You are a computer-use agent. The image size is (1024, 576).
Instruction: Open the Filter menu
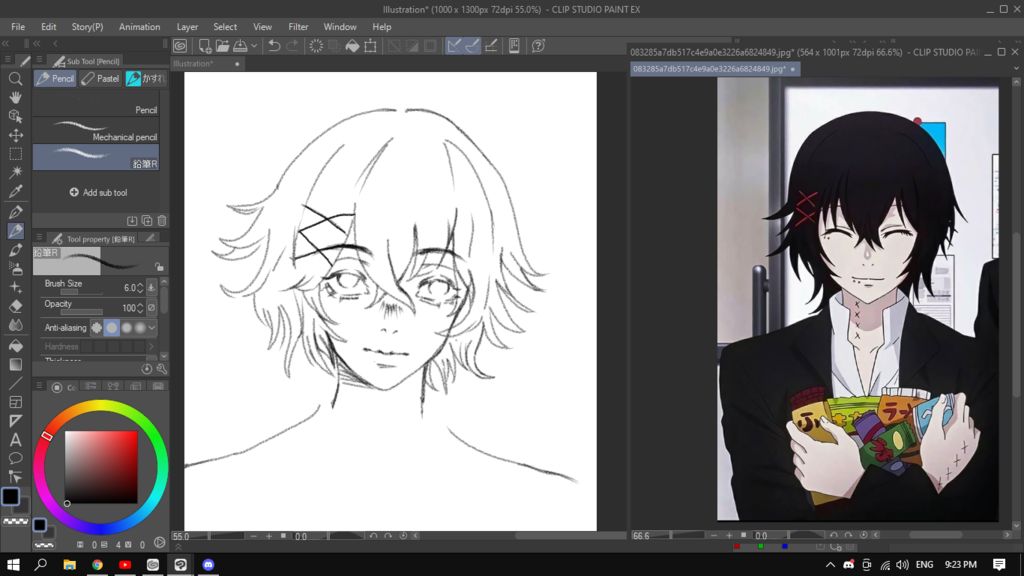point(298,27)
